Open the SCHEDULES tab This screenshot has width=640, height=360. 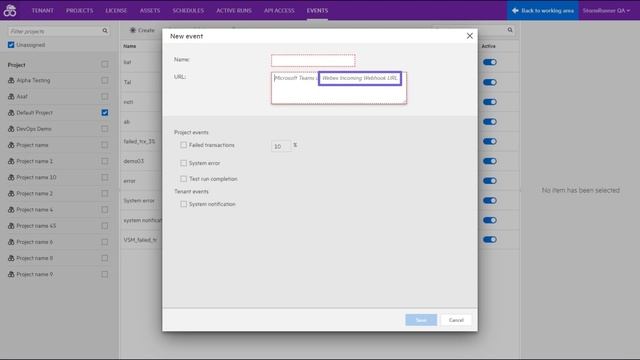click(188, 11)
